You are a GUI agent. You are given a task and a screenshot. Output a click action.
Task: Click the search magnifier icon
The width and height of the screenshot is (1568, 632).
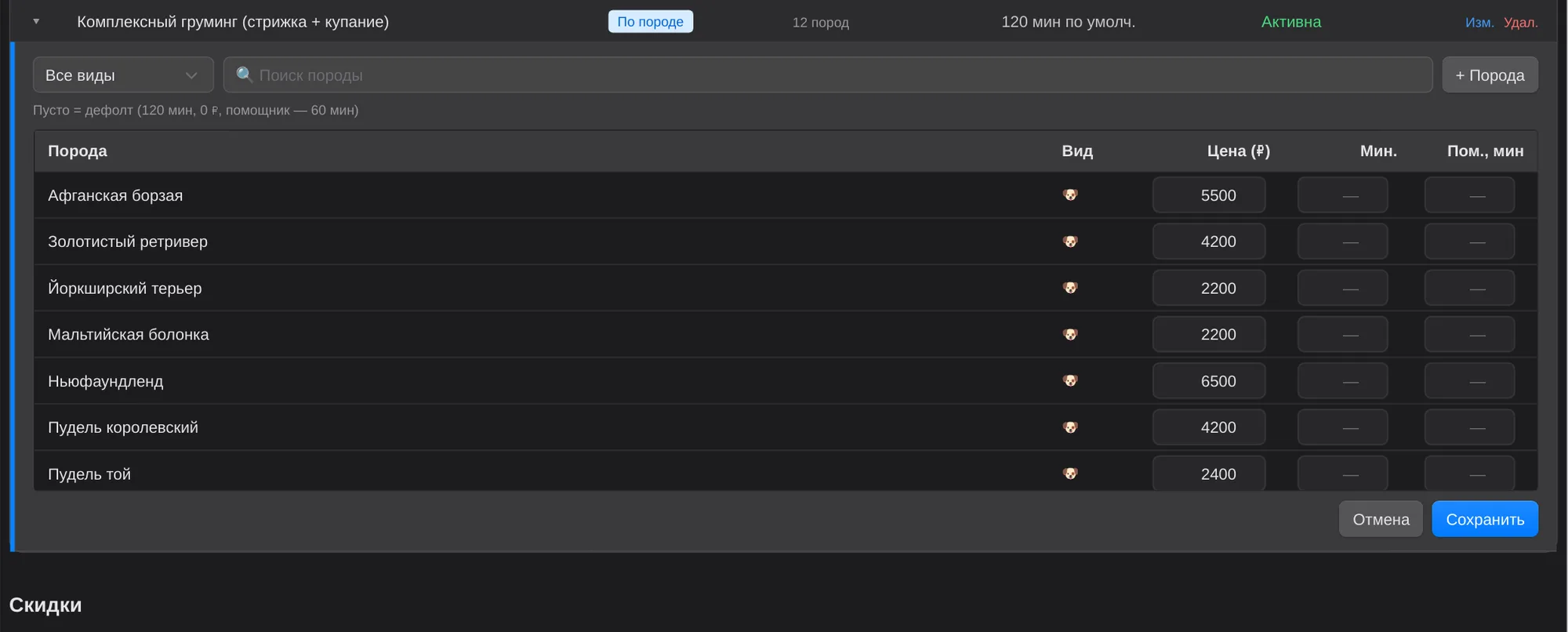245,74
